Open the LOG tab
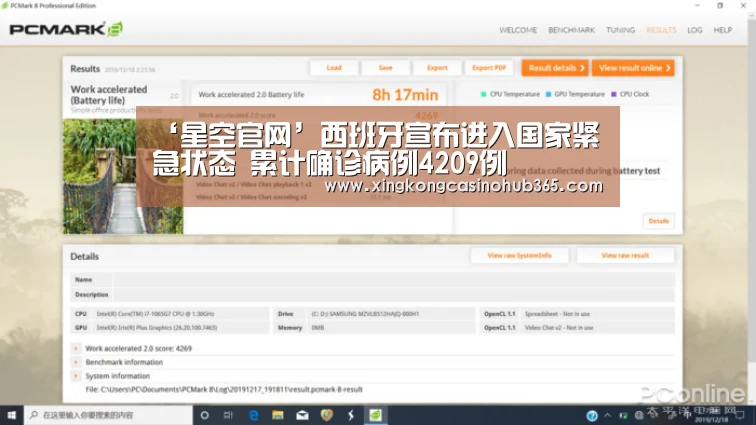 (694, 30)
